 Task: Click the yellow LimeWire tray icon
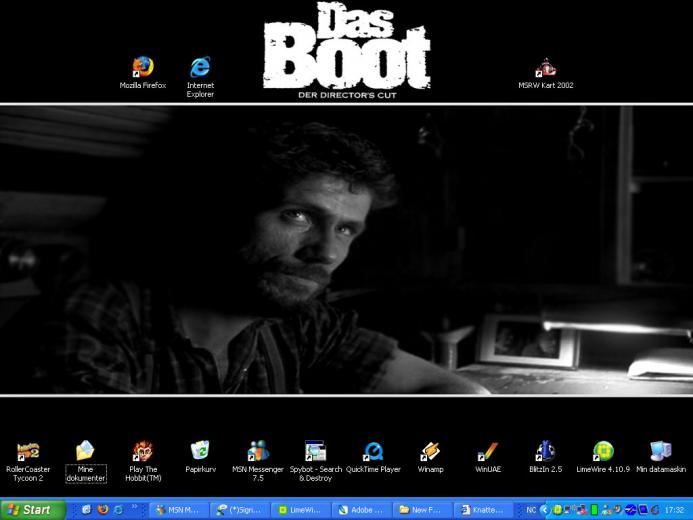[x=558, y=510]
